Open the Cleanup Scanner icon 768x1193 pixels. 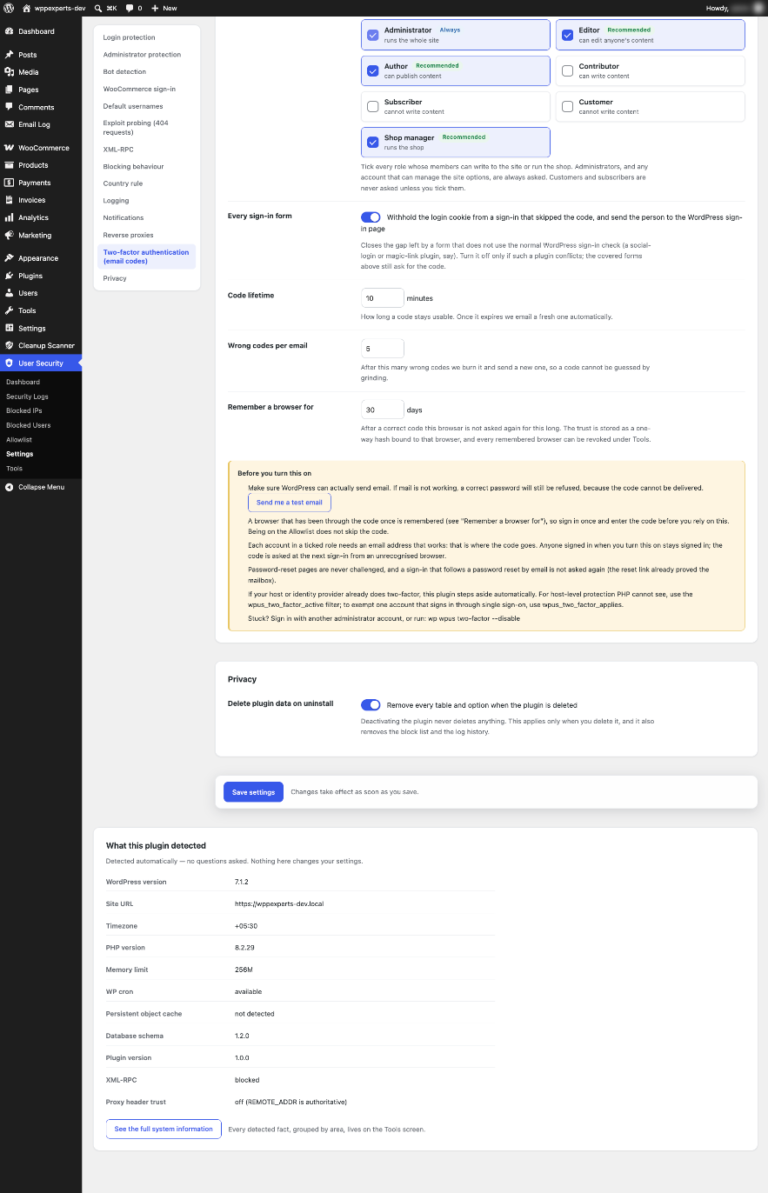click(x=9, y=345)
